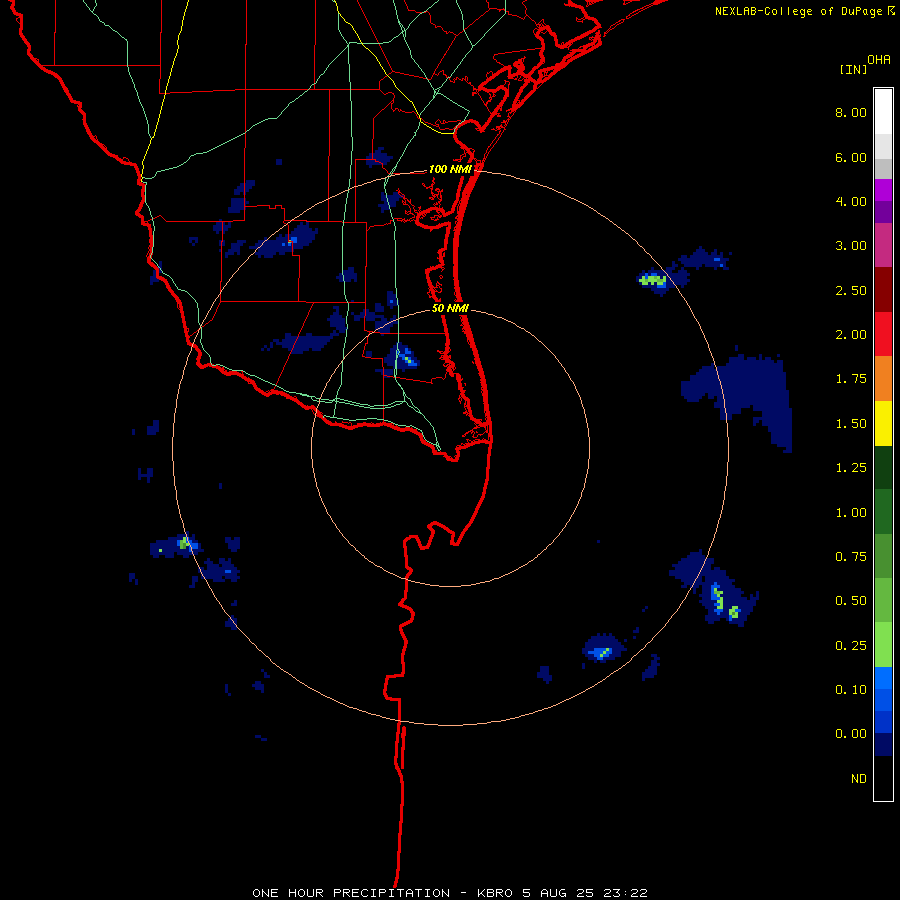Select the bright magenta legend swatch

click(x=883, y=190)
